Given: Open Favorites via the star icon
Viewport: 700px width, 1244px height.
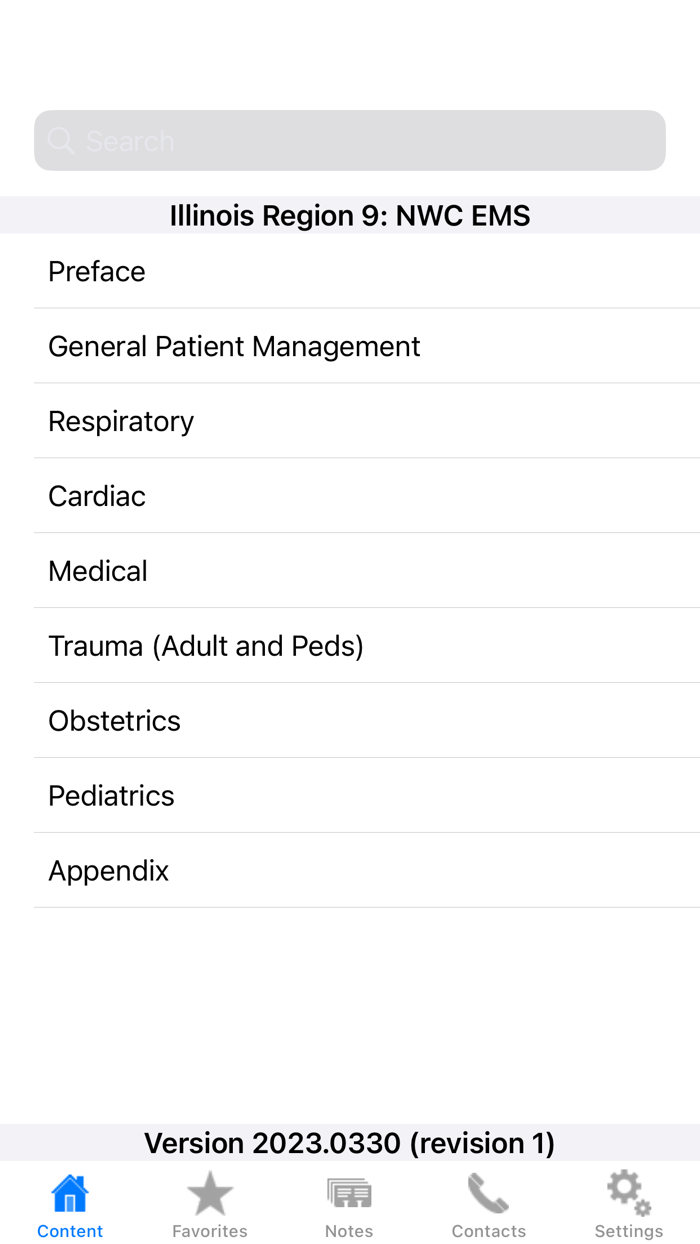Looking at the screenshot, I should click(x=210, y=1193).
